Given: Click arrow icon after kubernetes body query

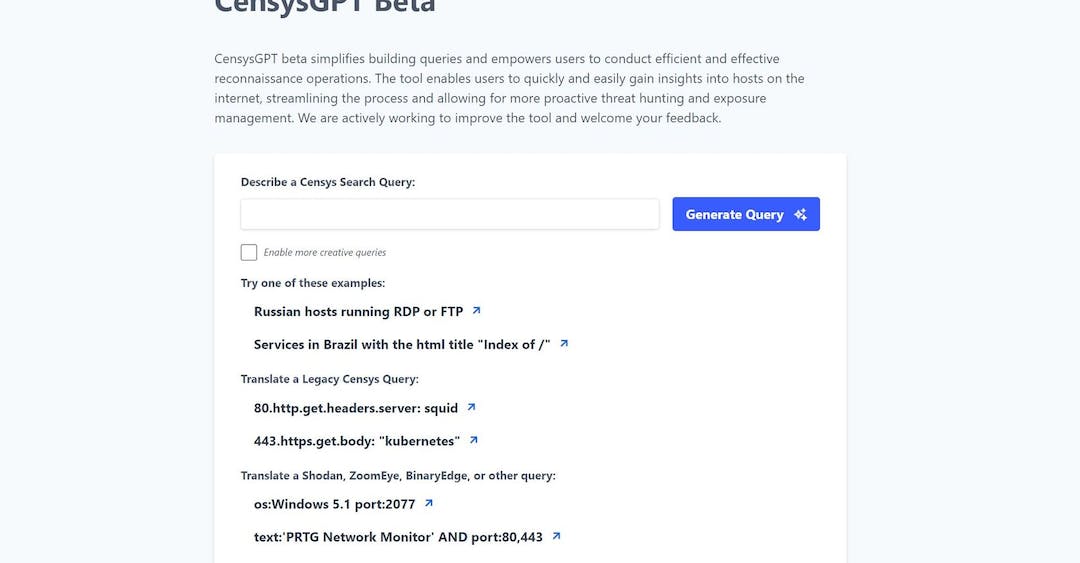Looking at the screenshot, I should tap(473, 440).
